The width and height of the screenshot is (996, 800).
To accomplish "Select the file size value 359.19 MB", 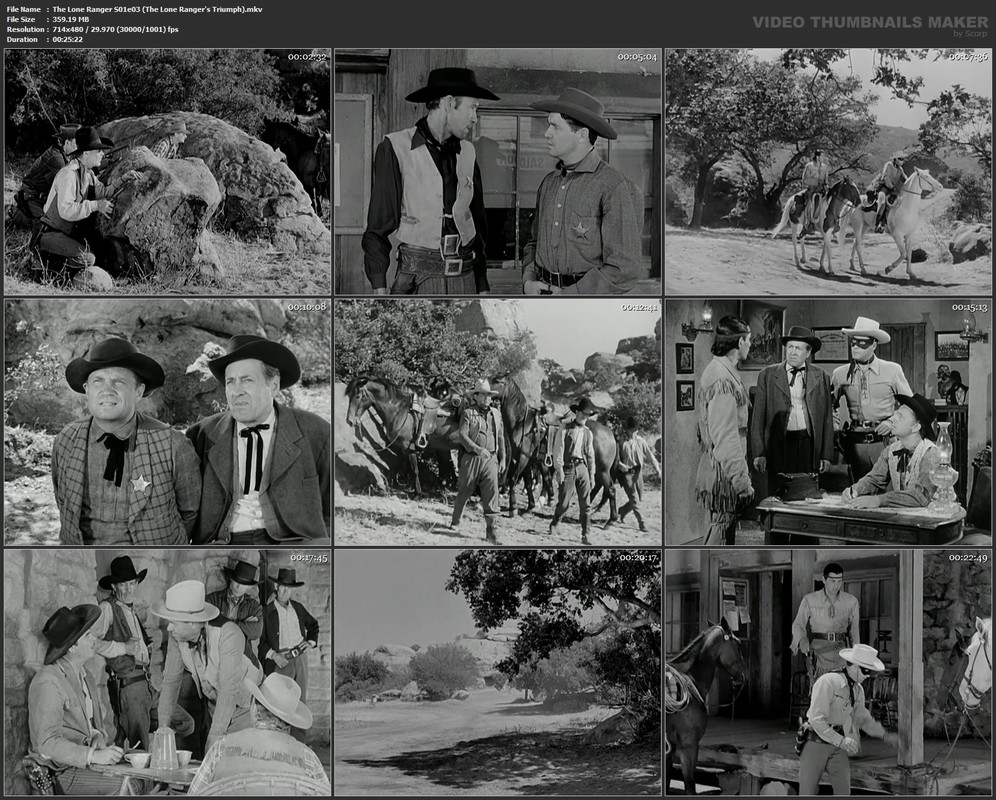I will point(71,20).
